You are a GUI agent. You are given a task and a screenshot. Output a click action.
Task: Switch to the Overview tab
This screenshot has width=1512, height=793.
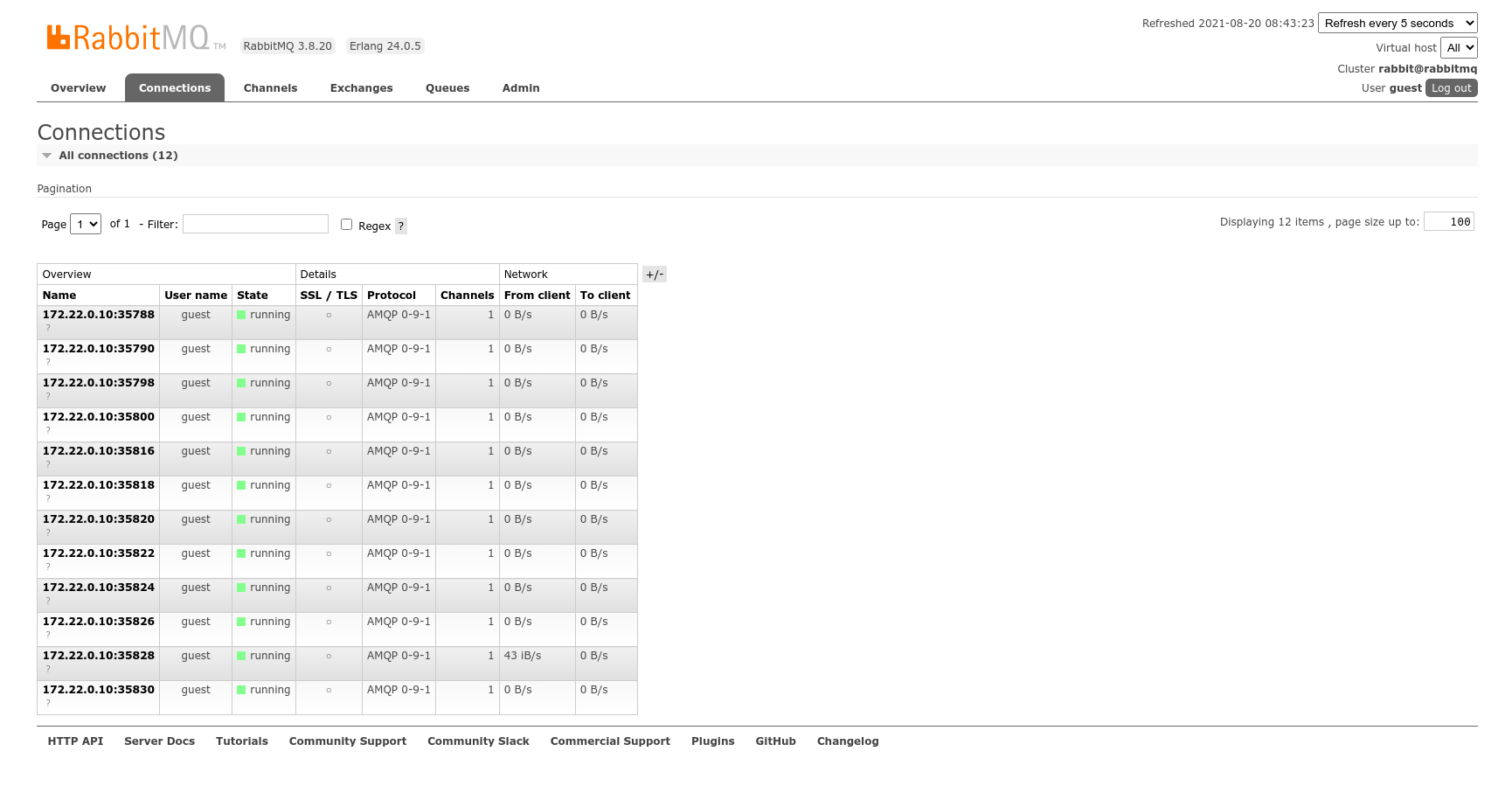tap(79, 88)
